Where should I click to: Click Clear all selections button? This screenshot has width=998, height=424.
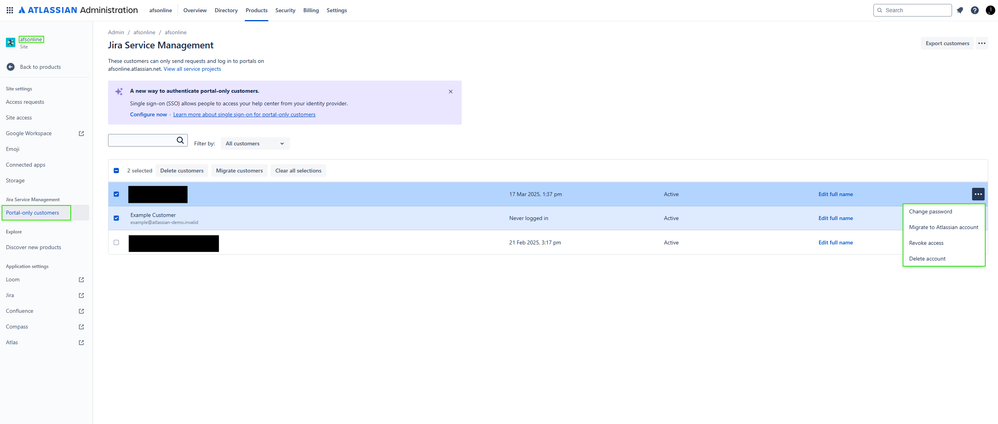pyautogui.click(x=299, y=171)
